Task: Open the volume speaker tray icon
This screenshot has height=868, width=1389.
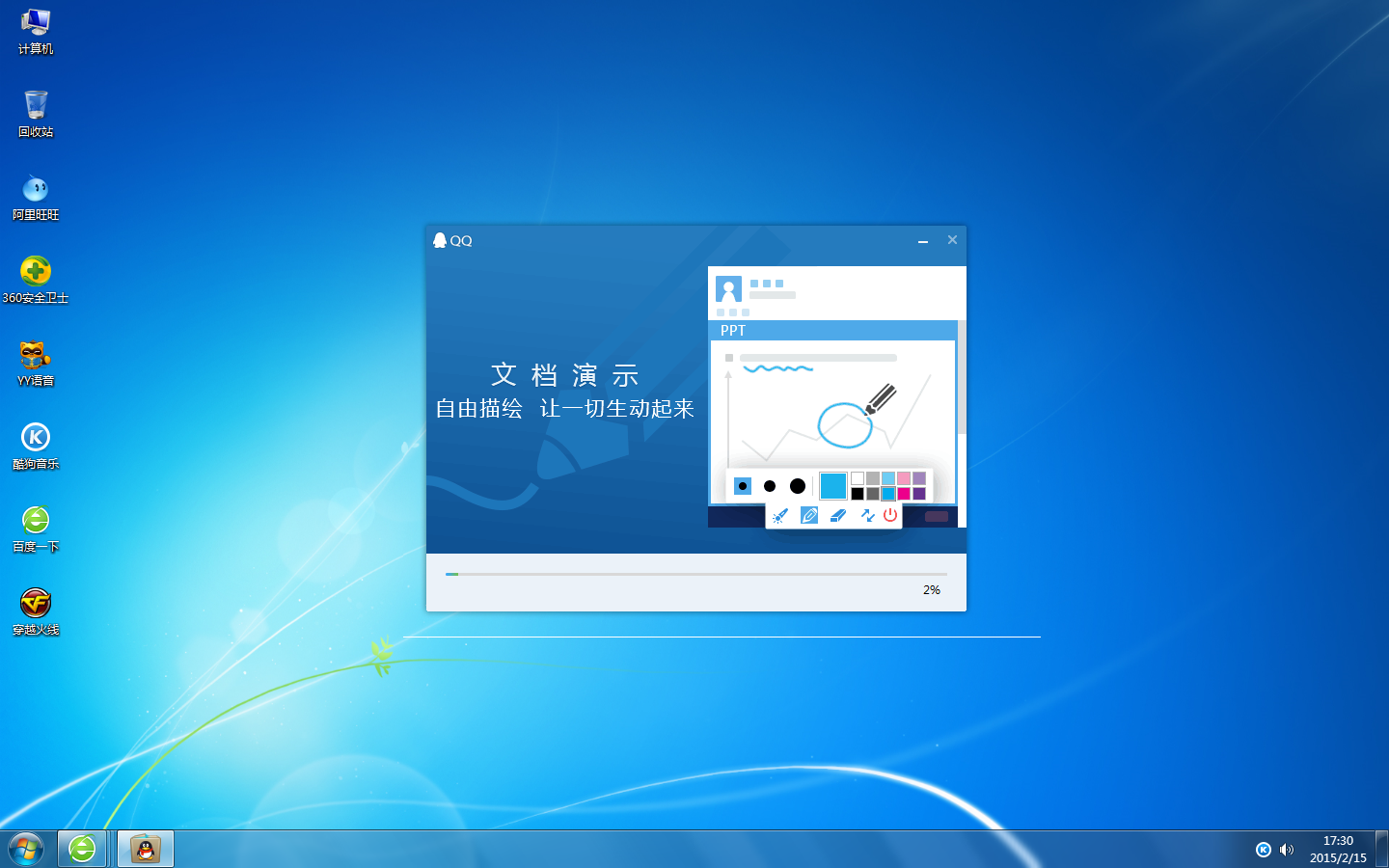Action: point(1287,850)
